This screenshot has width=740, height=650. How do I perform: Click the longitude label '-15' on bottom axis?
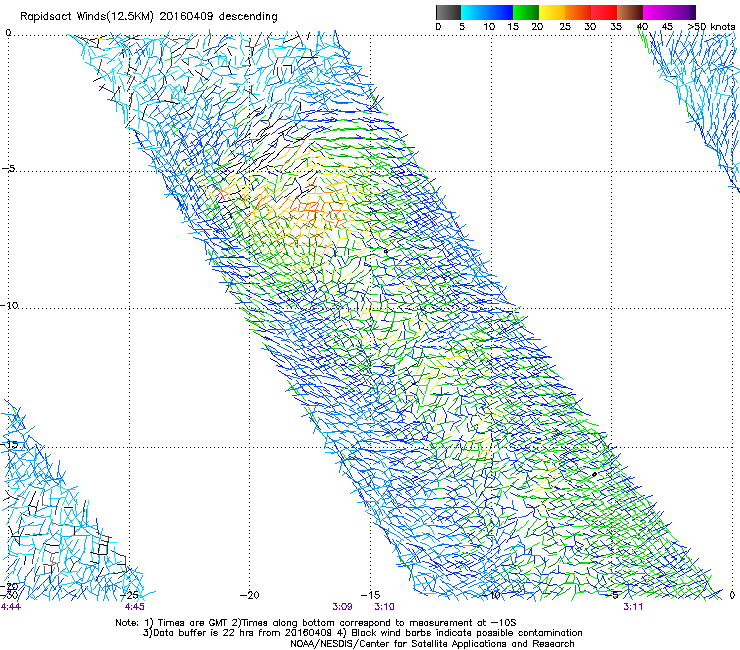pos(370,595)
